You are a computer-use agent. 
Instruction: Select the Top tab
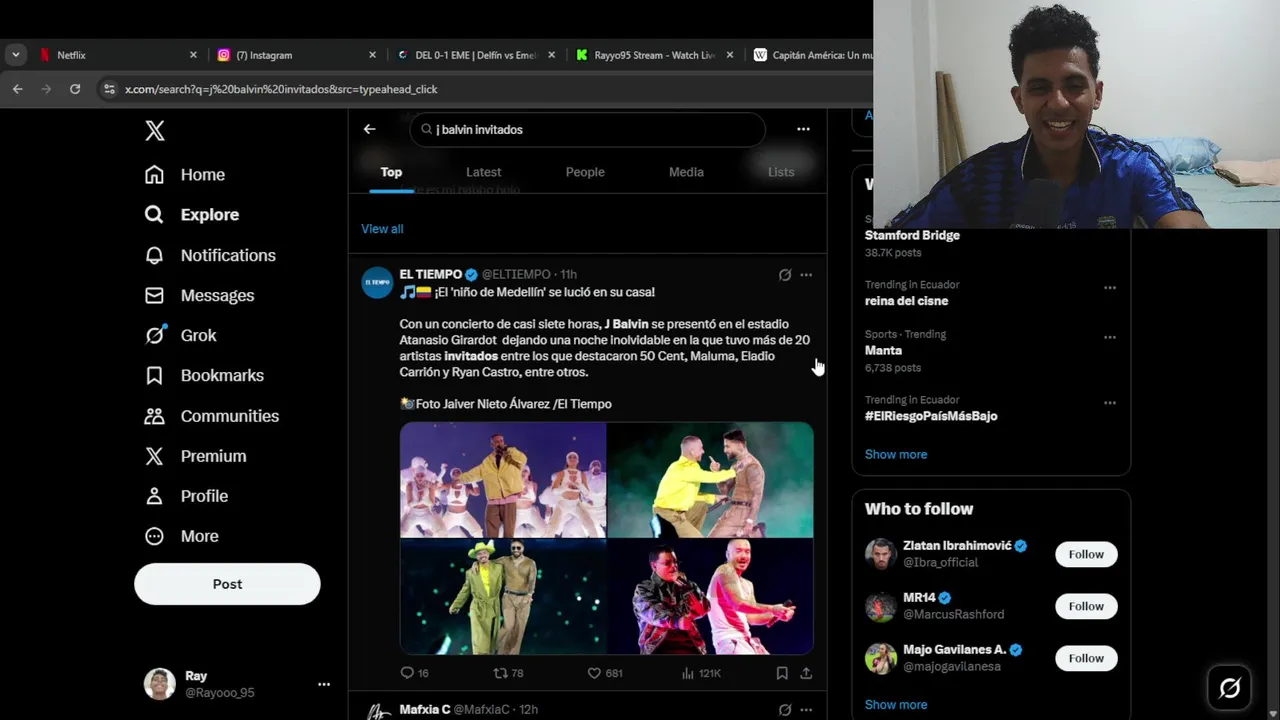pos(391,172)
